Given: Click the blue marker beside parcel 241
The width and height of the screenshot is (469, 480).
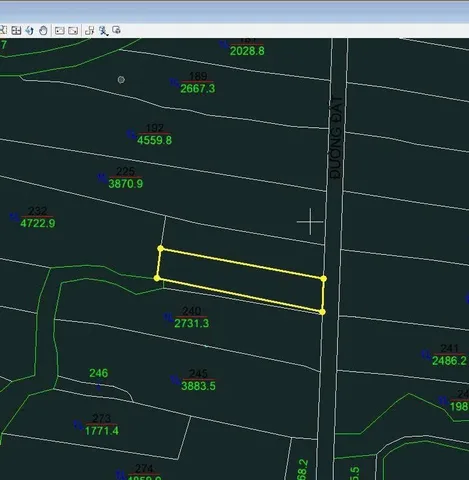Looking at the screenshot, I should pyautogui.click(x=426, y=354).
